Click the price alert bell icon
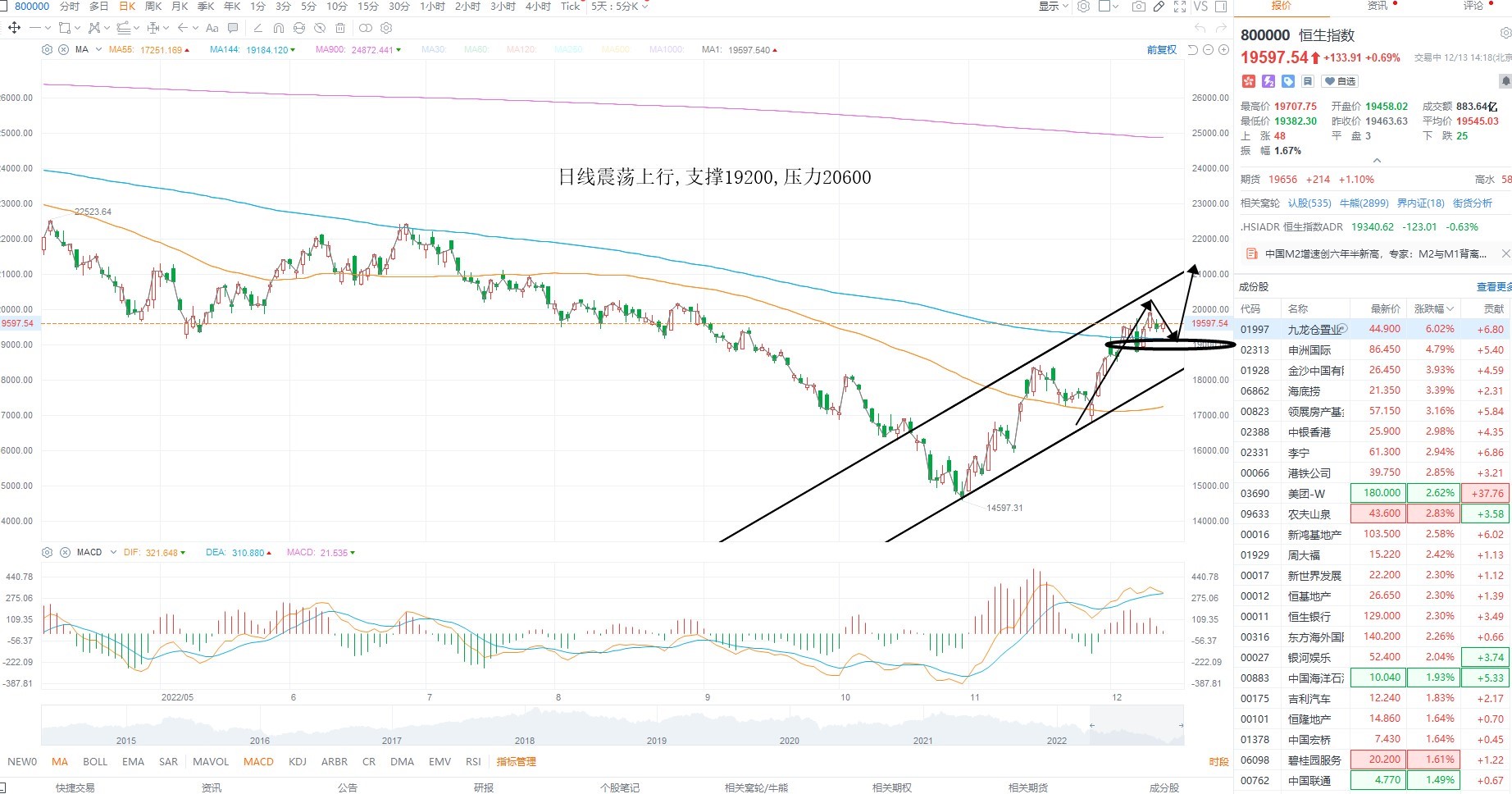 pyautogui.click(x=1505, y=81)
